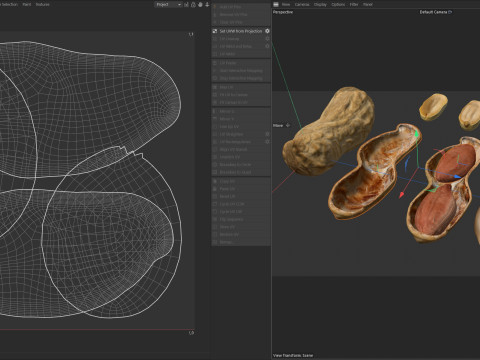The height and width of the screenshot is (360, 480).
Task: Click the Boundary to Circle icon
Action: click(215, 165)
